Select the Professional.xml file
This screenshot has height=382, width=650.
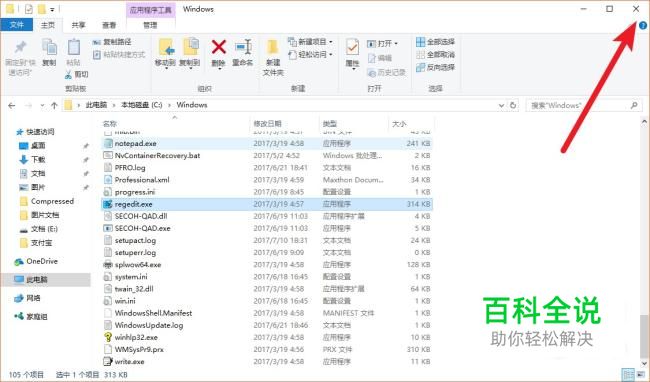pyautogui.click(x=267, y=180)
